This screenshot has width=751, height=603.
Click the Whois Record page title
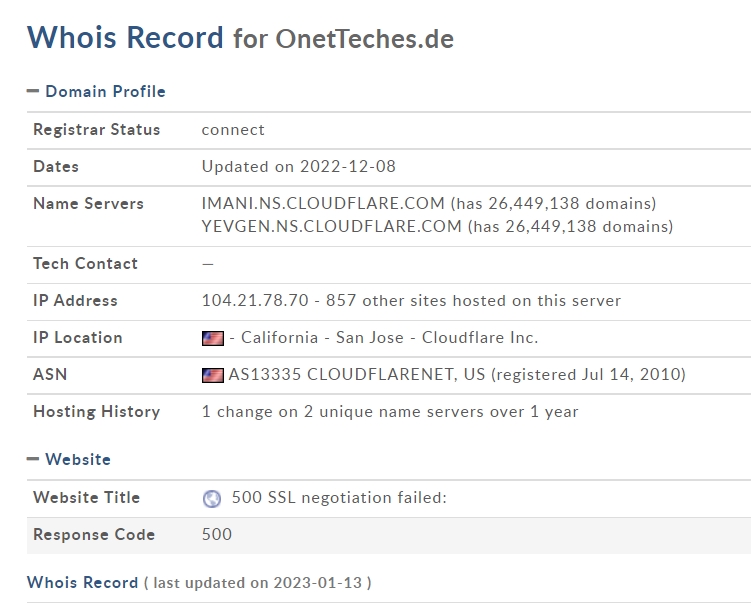click(x=125, y=37)
